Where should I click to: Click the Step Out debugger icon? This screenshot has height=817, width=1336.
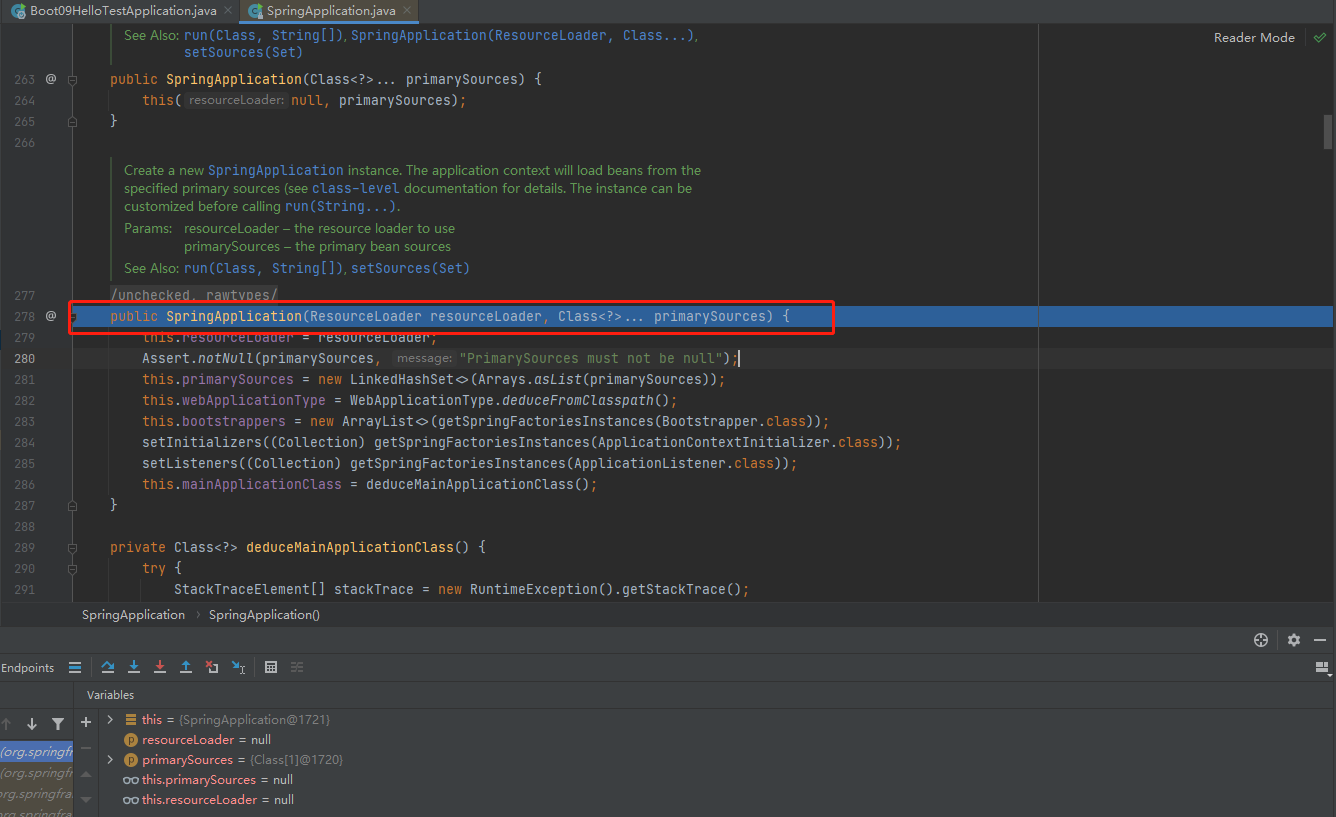186,667
